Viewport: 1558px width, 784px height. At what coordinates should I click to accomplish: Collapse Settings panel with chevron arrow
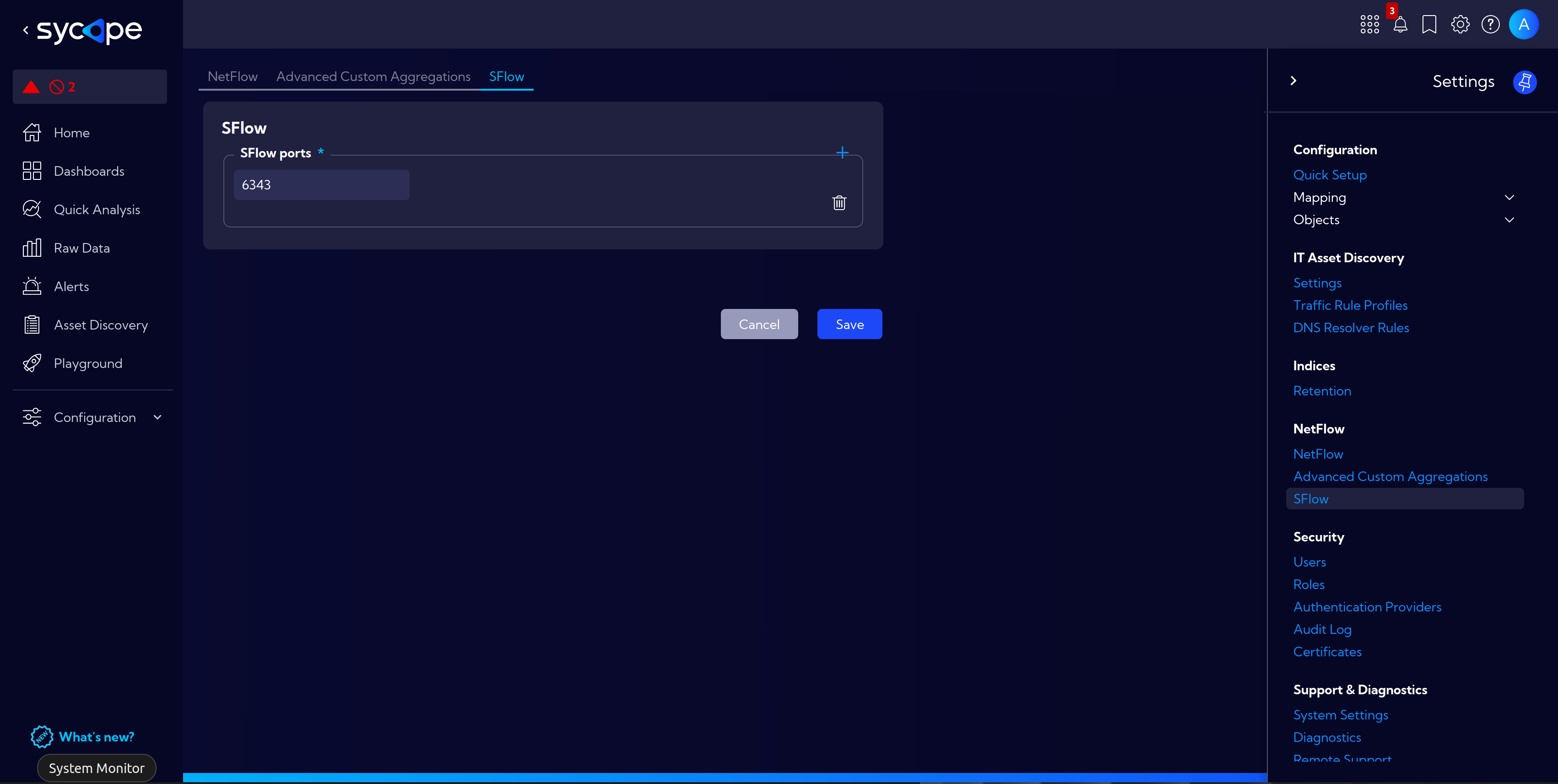1293,81
